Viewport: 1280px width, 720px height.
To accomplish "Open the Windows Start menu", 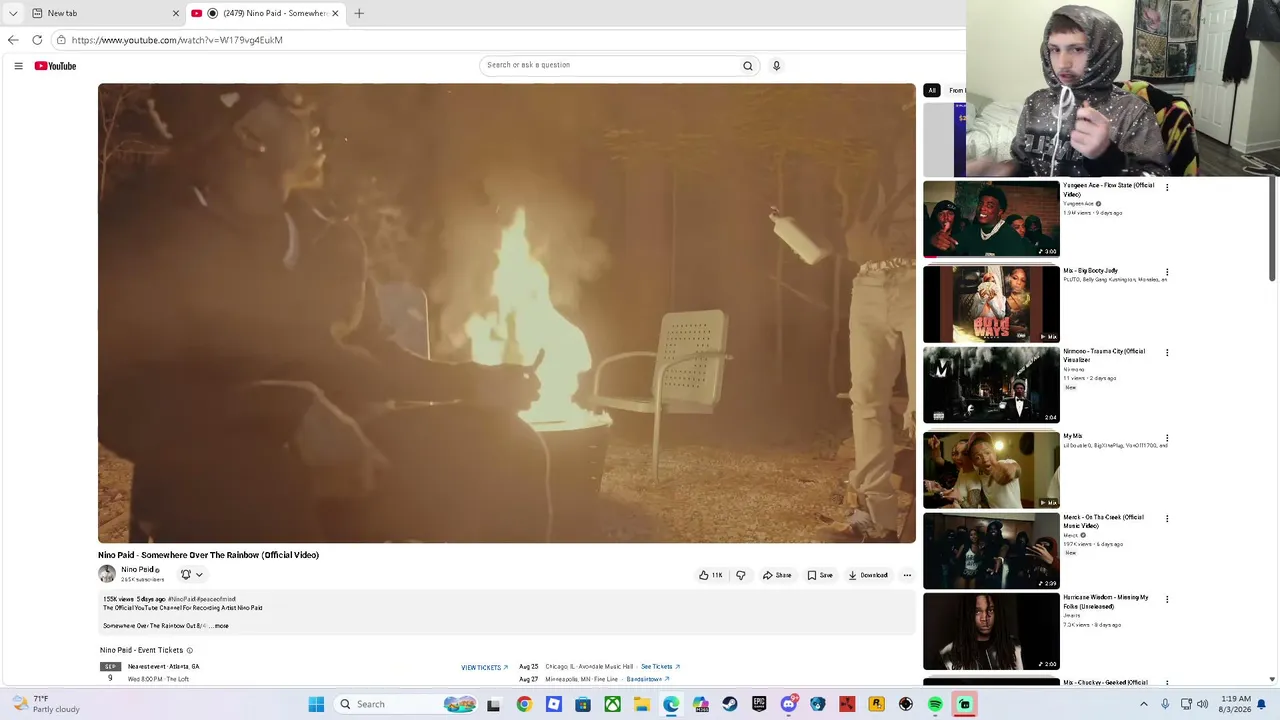I will click(316, 704).
